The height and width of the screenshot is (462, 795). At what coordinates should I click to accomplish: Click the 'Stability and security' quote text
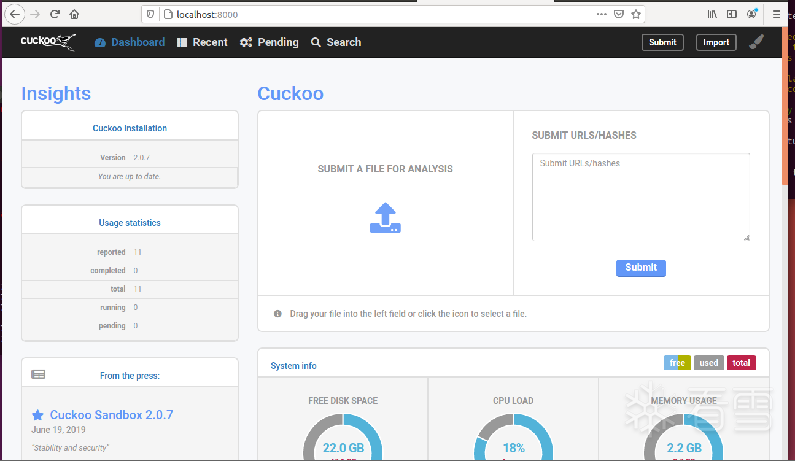point(70,448)
